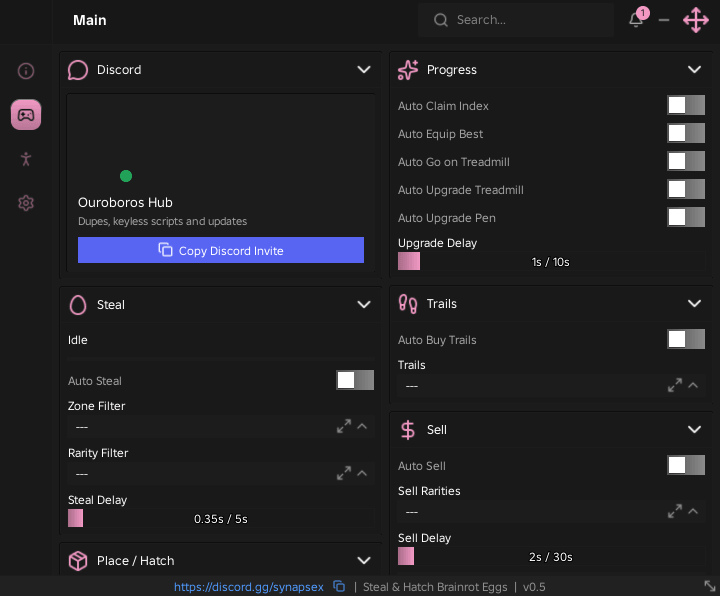Viewport: 720px width, 596px height.
Task: Enable Auto Buy Trails
Action: [686, 339]
